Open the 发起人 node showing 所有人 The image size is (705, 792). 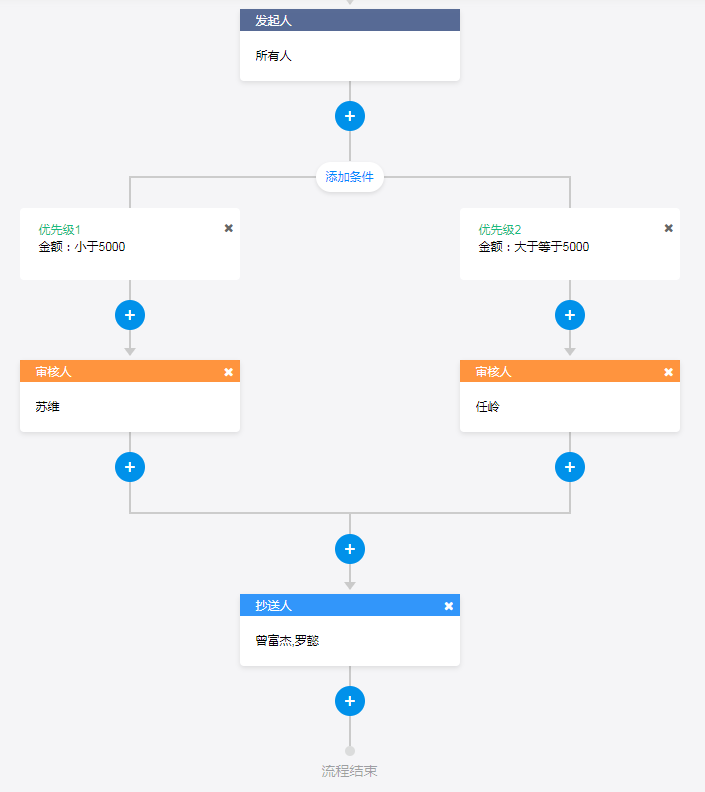pyautogui.click(x=350, y=56)
